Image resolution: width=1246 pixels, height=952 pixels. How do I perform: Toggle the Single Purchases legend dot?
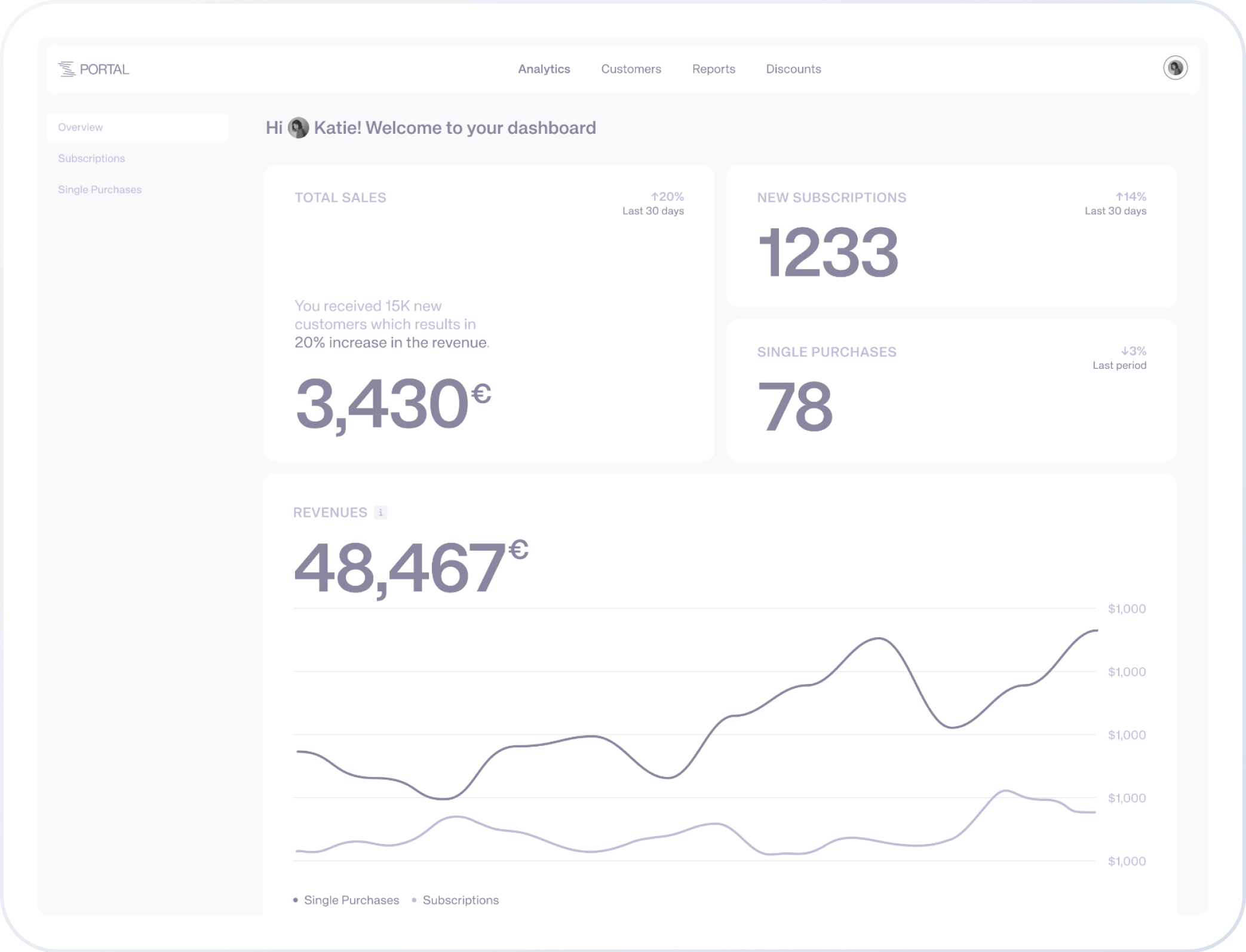click(x=296, y=900)
